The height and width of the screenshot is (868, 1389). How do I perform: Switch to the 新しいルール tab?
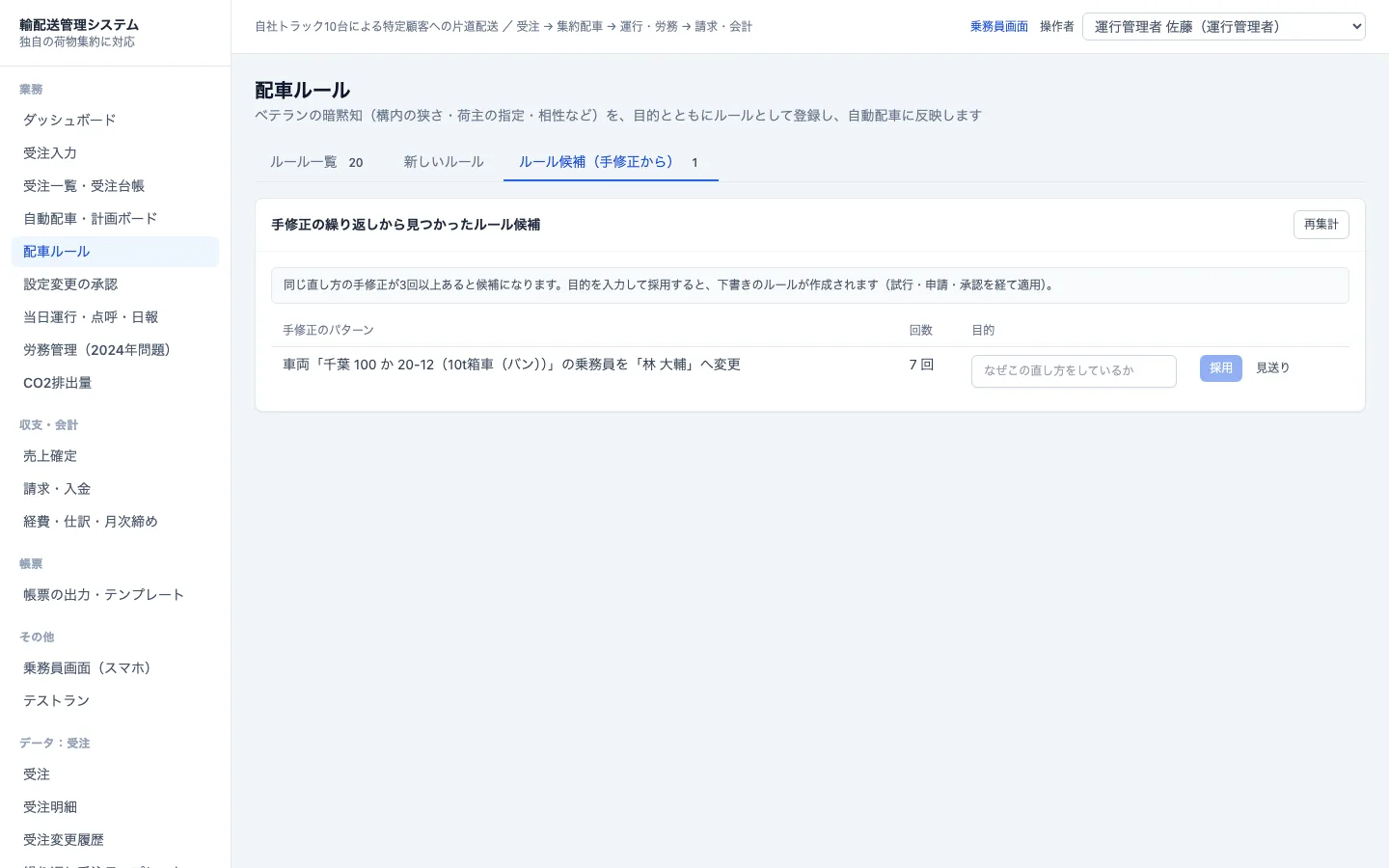click(x=444, y=162)
